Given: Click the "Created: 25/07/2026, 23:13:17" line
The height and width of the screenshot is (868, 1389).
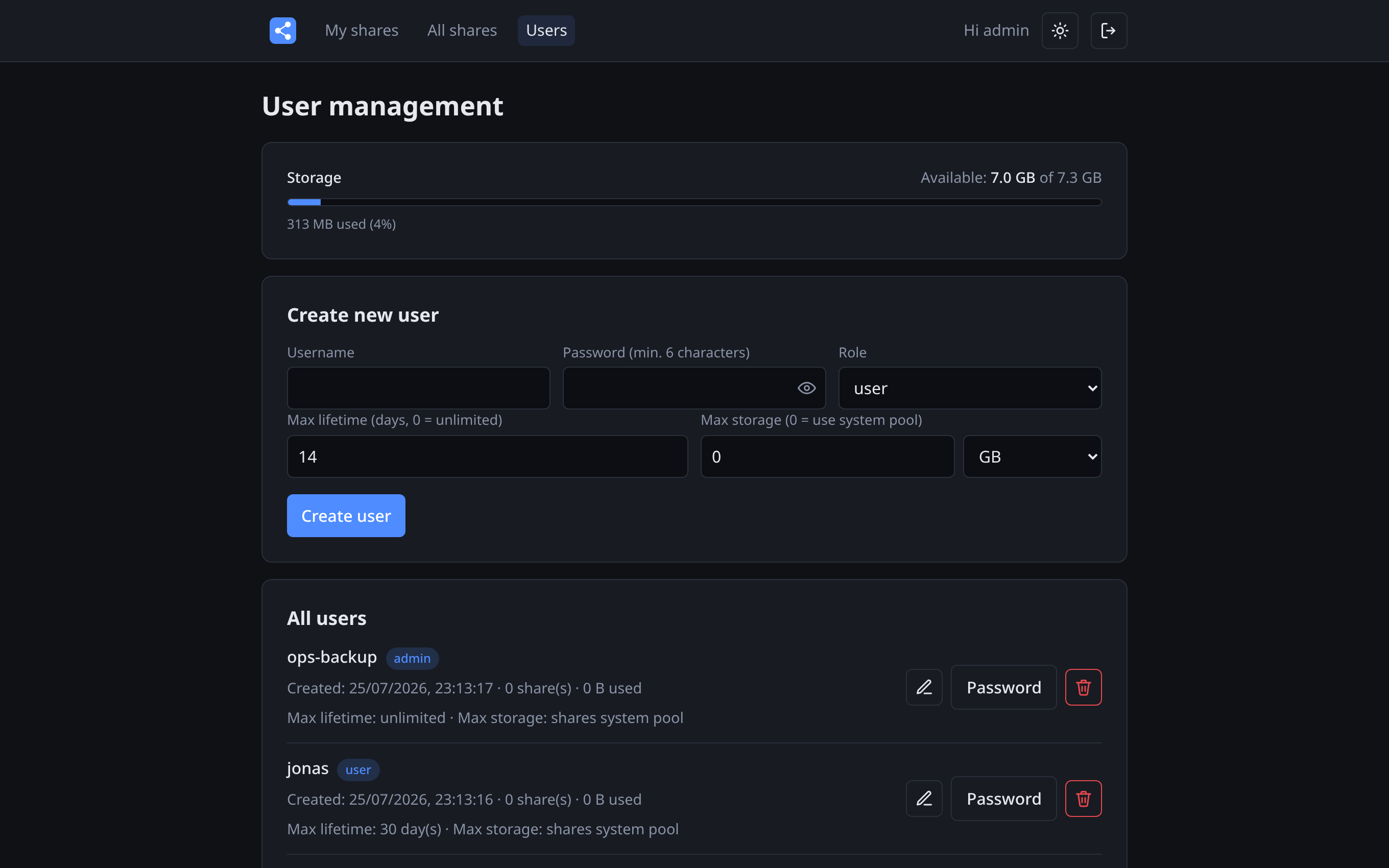Looking at the screenshot, I should 464,688.
